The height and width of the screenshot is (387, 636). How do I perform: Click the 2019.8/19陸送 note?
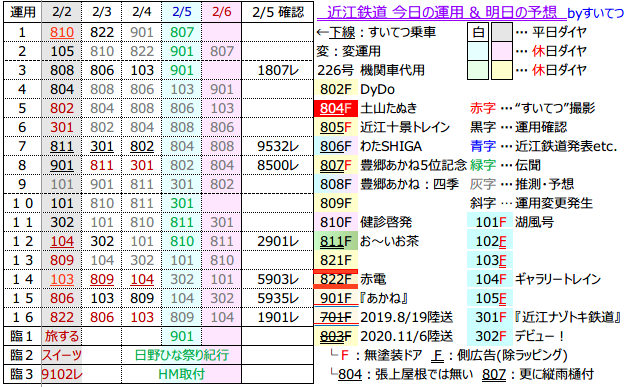406,317
